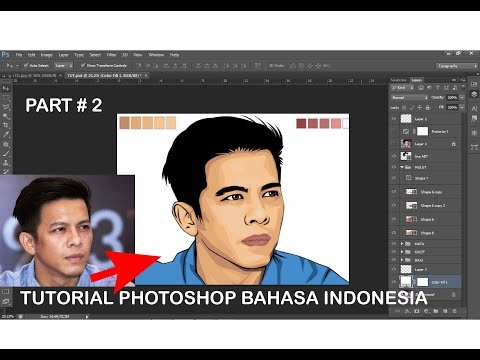Select the Lasso tool
The image size is (480, 360).
(x=6, y=107)
